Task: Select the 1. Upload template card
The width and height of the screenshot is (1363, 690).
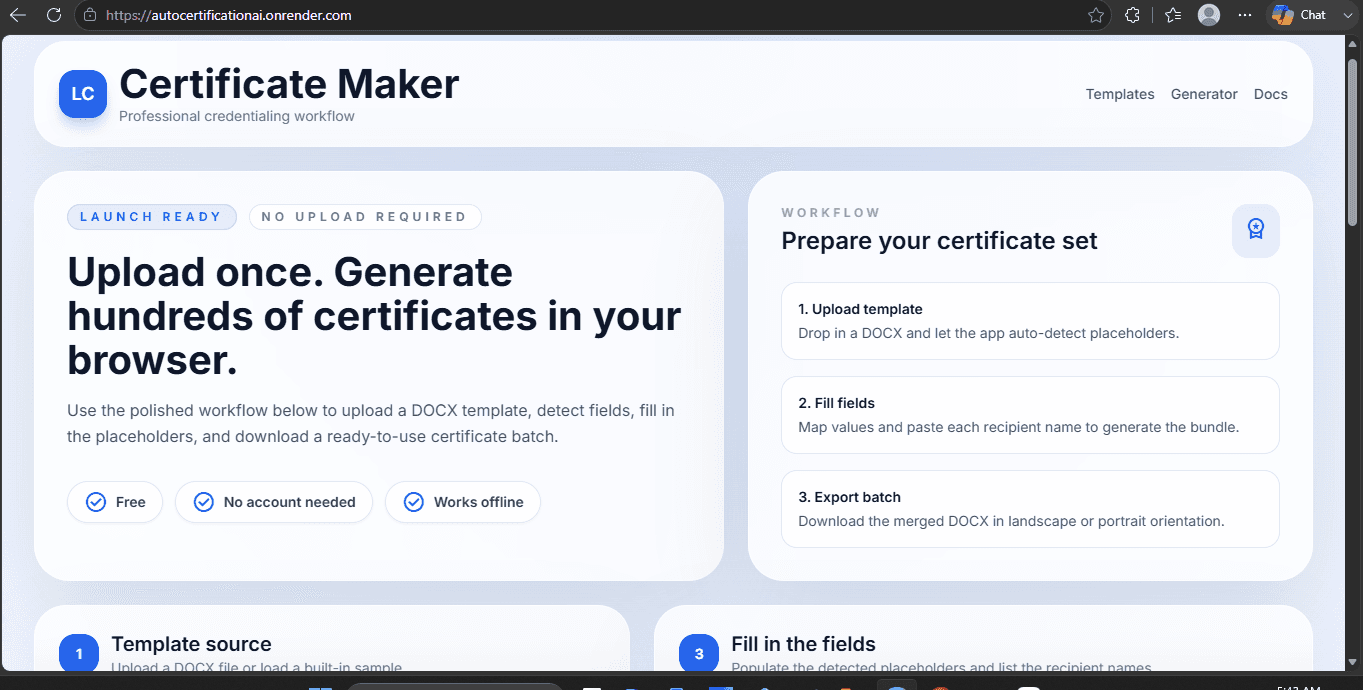Action: (x=1030, y=321)
